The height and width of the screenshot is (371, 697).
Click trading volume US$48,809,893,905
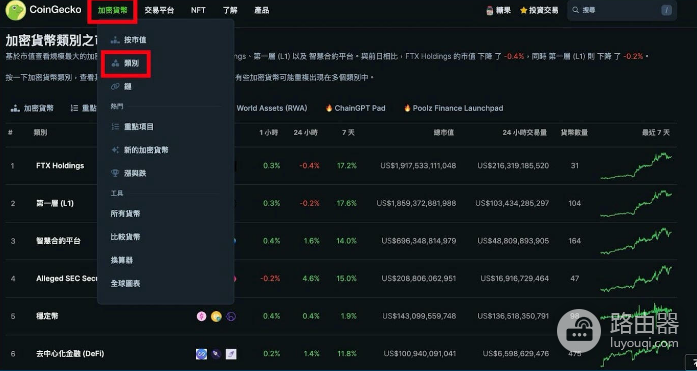513,241
